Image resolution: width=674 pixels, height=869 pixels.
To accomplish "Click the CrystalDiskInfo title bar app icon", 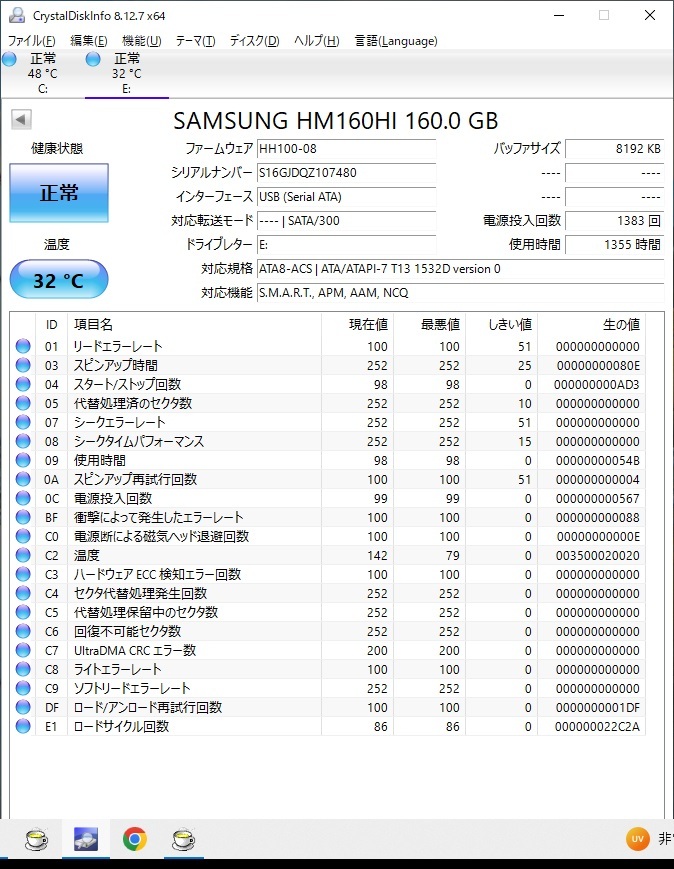I will 15,15.
